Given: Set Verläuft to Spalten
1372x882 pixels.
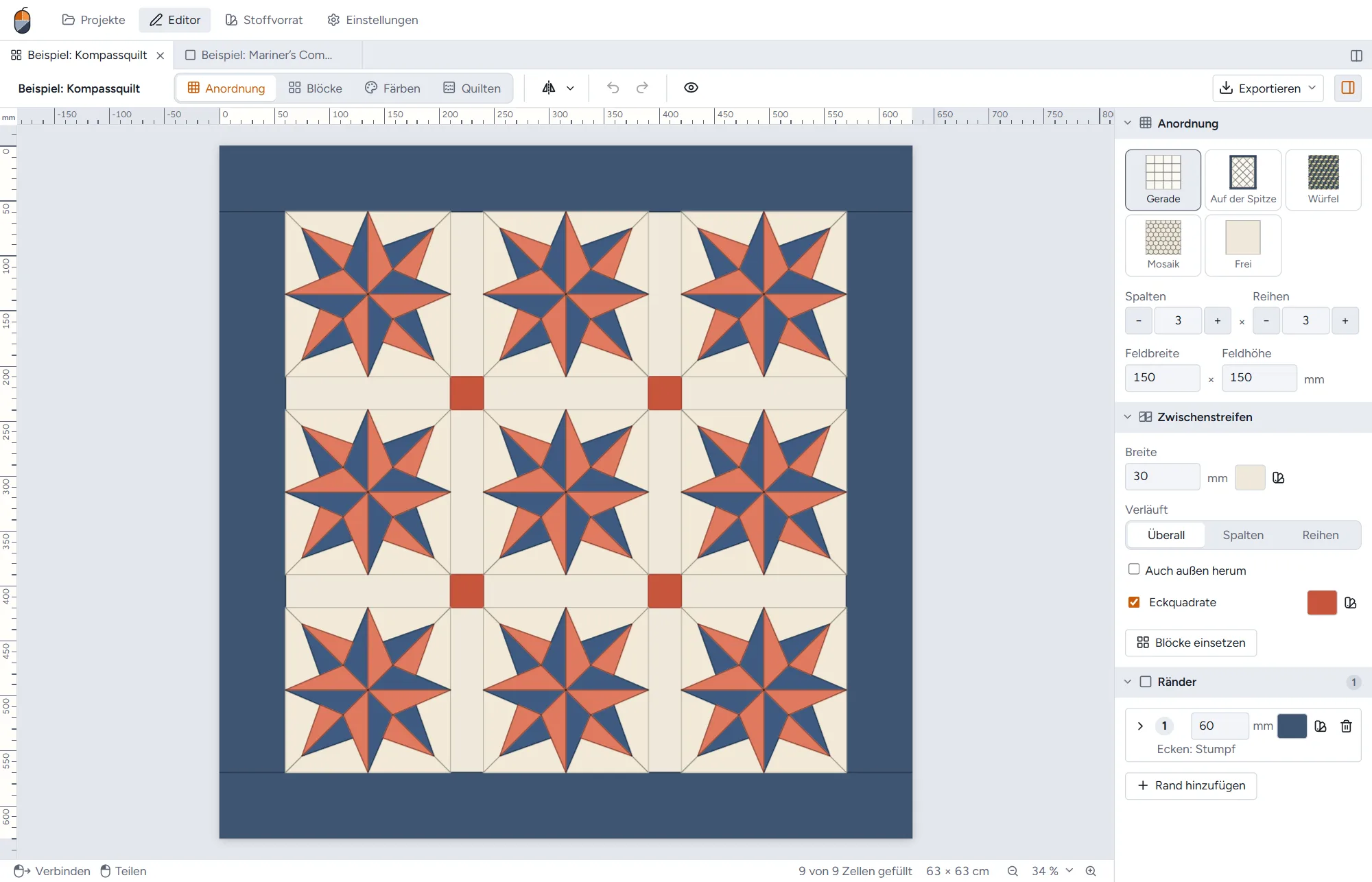Looking at the screenshot, I should [x=1243, y=535].
